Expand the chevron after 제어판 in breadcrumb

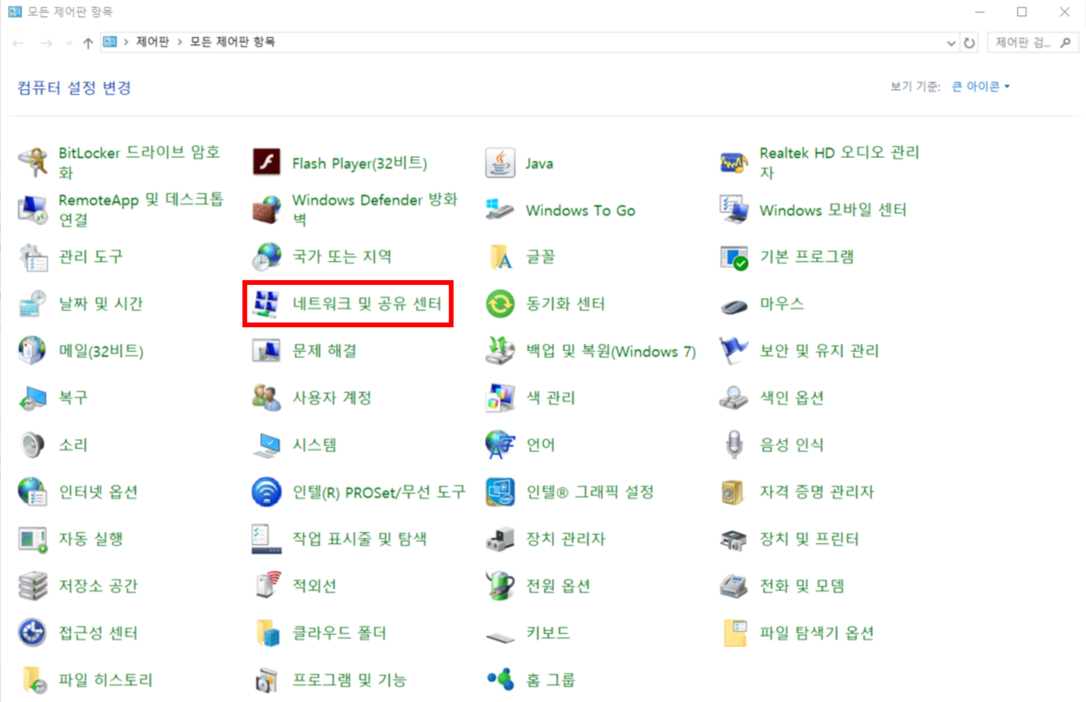pos(180,42)
